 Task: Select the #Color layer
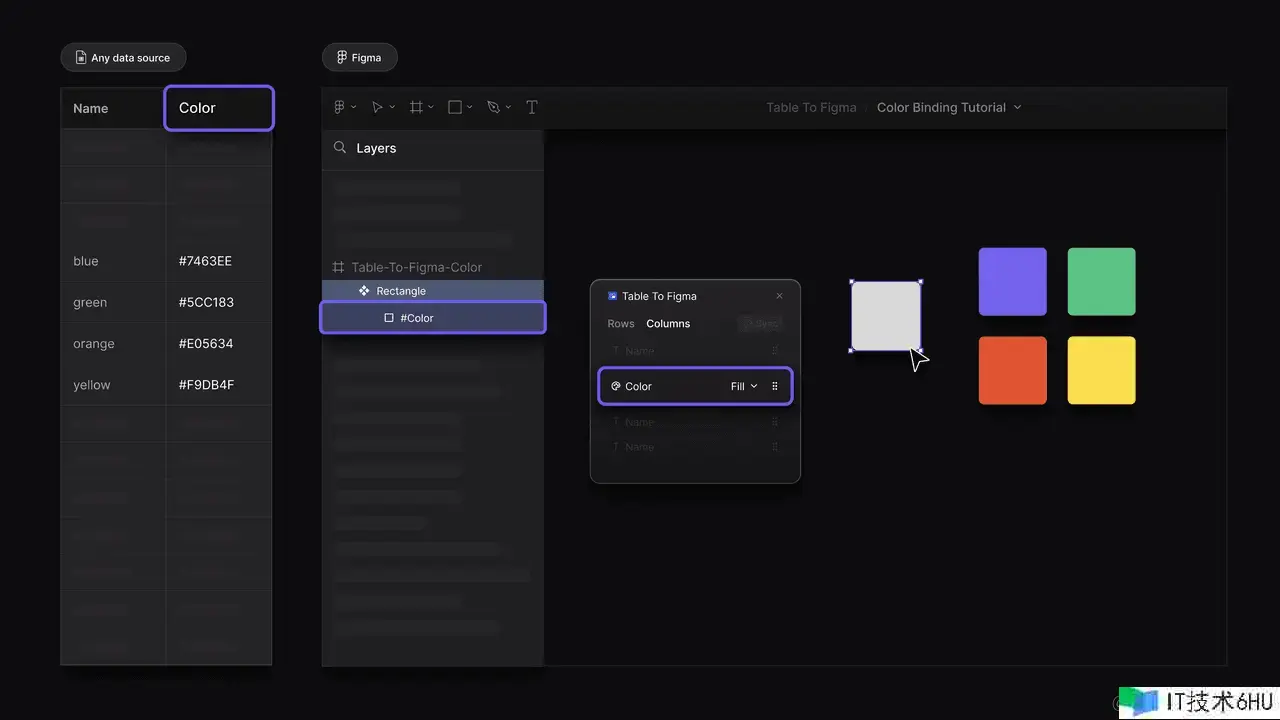[x=416, y=318]
